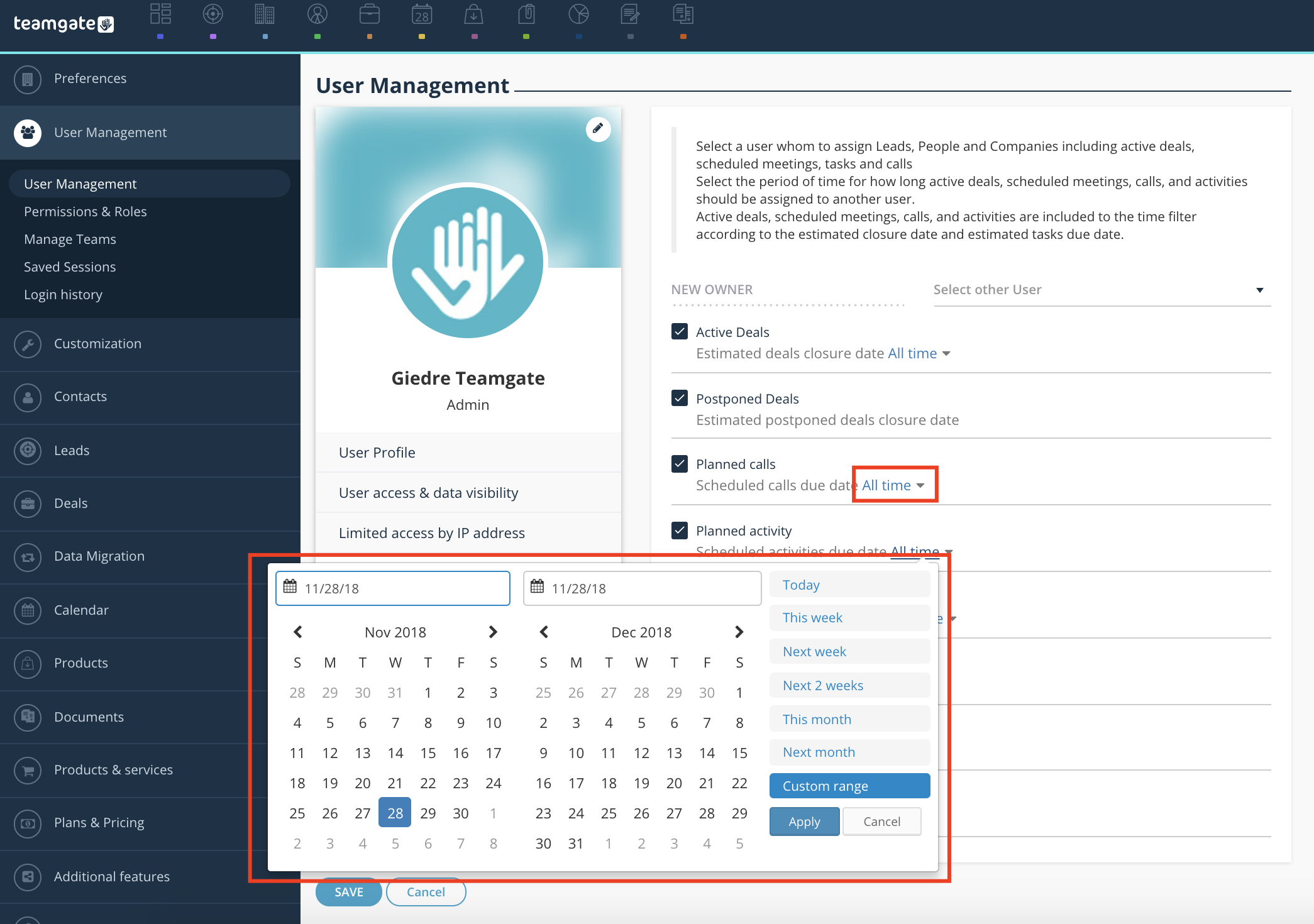Select the This week range option
This screenshot has height=924, width=1314.
tap(849, 618)
